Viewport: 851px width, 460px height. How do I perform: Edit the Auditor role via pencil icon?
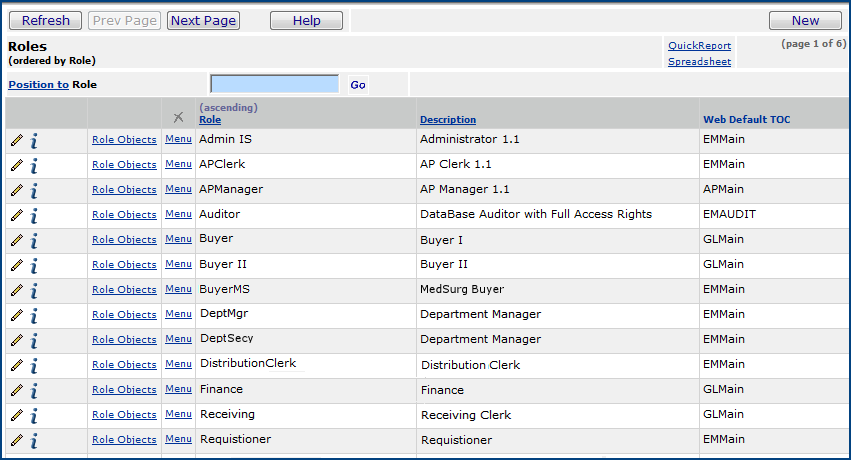click(16, 215)
